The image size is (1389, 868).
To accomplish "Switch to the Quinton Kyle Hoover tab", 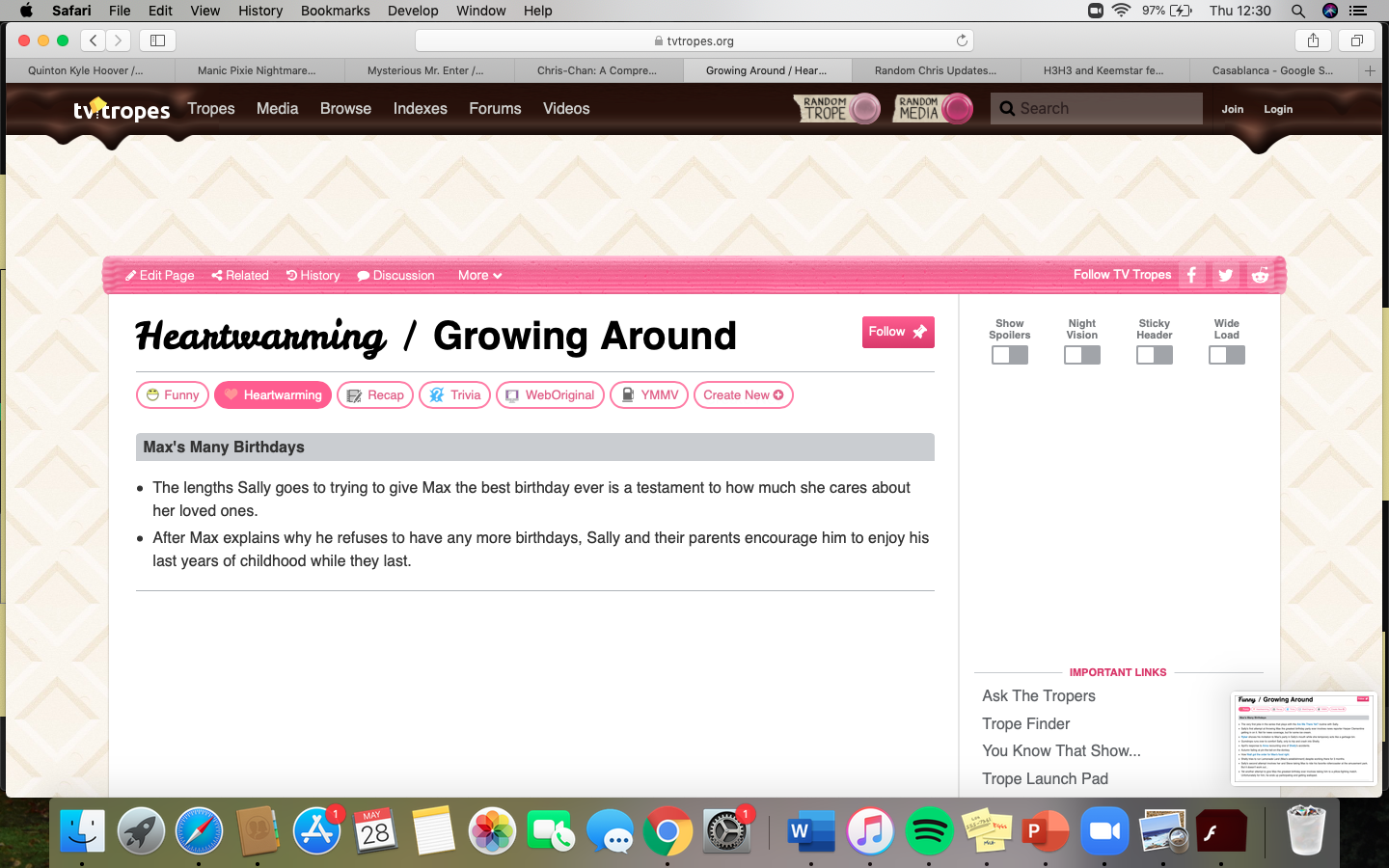I will tap(91, 70).
